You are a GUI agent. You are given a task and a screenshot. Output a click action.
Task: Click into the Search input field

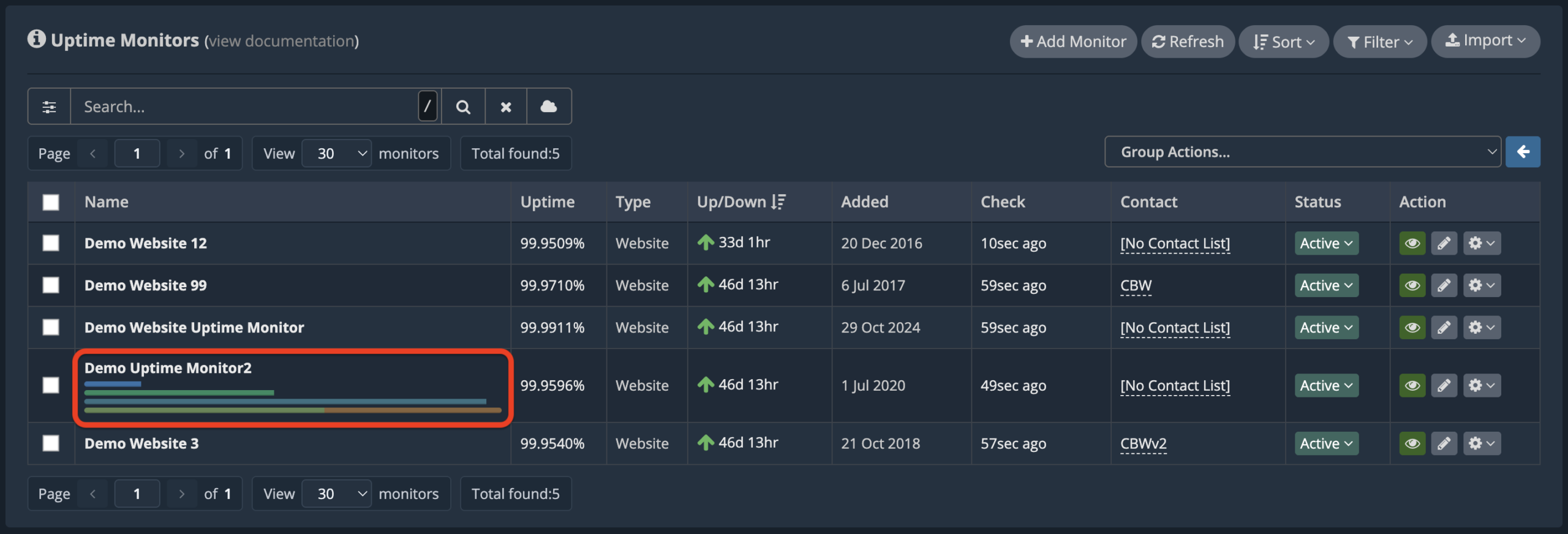point(245,107)
